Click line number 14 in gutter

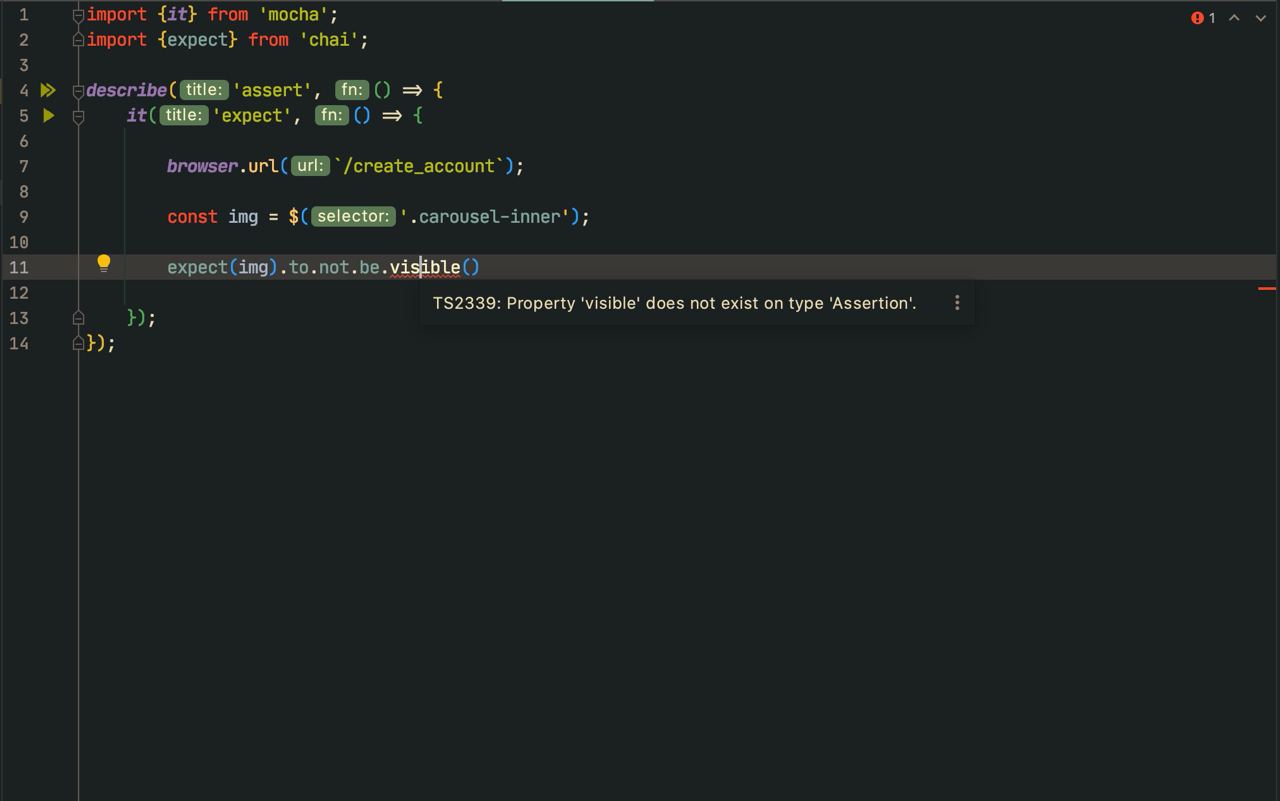(x=19, y=343)
